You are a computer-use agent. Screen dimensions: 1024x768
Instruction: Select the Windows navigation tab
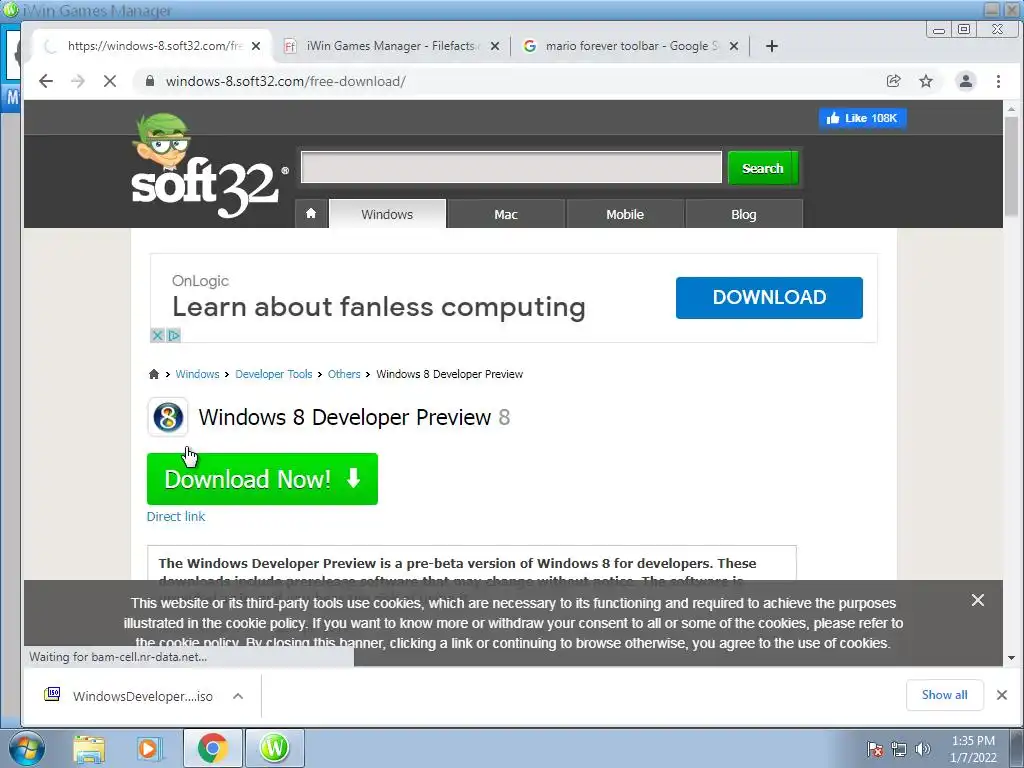pyautogui.click(x=387, y=214)
